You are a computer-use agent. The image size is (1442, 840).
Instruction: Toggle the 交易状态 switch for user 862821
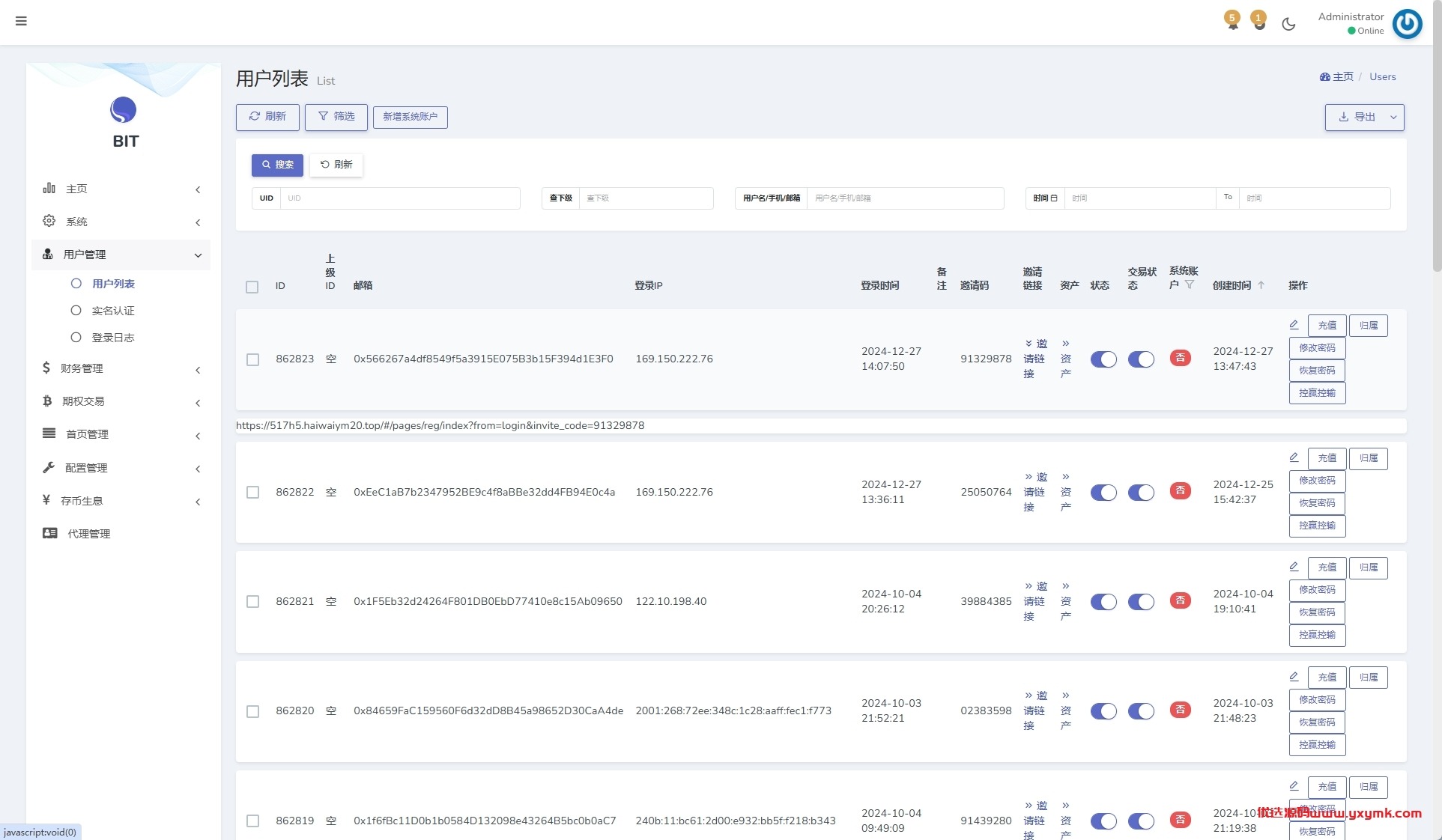tap(1141, 602)
